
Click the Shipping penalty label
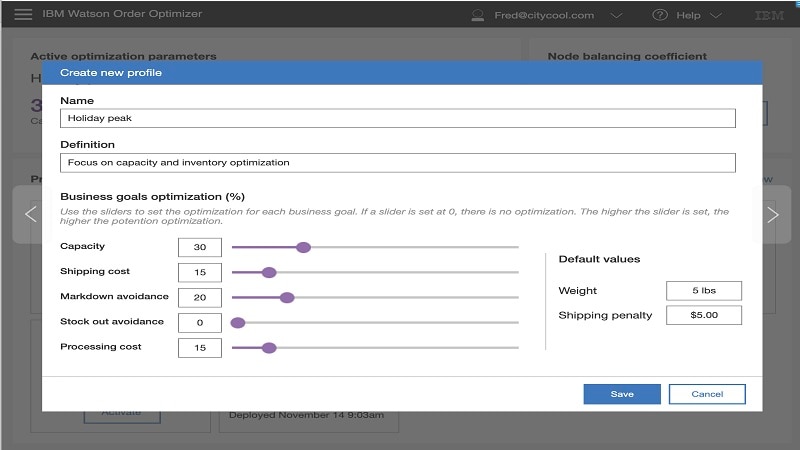pyautogui.click(x=605, y=315)
